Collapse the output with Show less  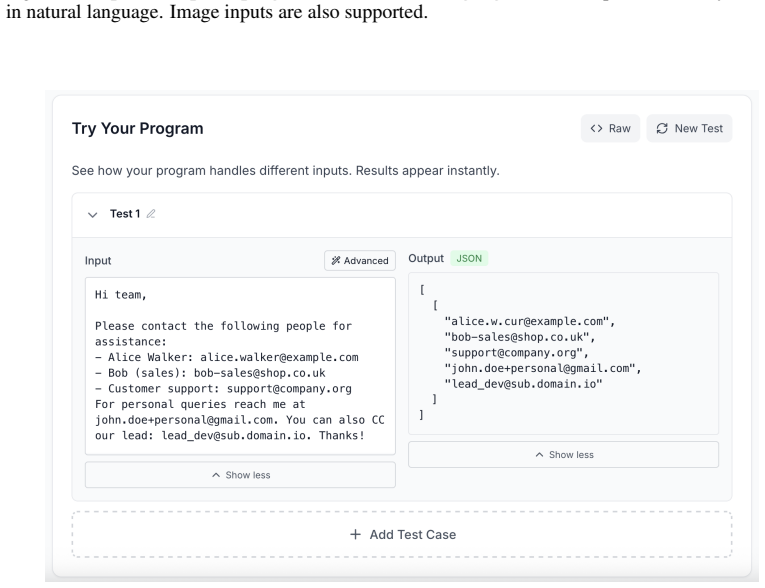(x=563, y=454)
